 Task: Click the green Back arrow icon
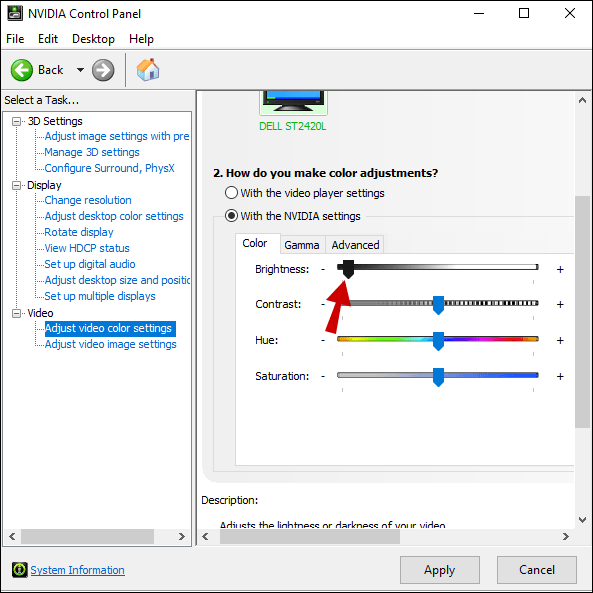pyautogui.click(x=22, y=70)
